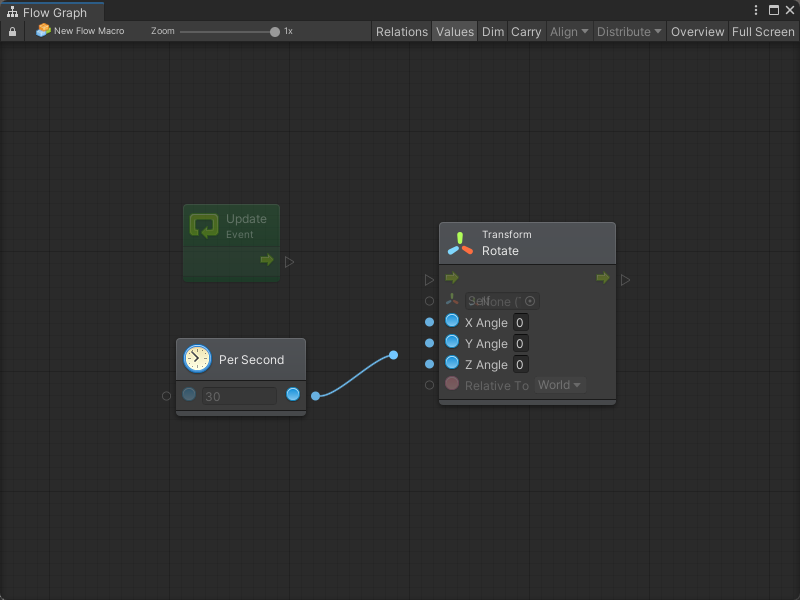
Task: Click the Zoom slider handle
Action: pyautogui.click(x=275, y=32)
